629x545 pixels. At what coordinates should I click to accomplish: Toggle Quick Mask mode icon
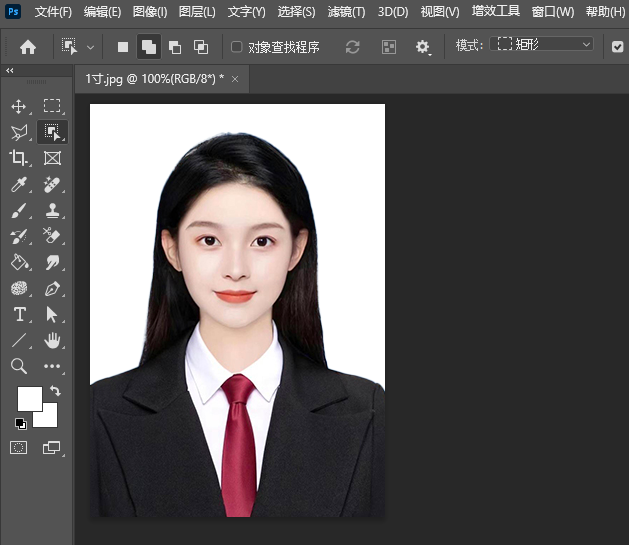tap(19, 448)
